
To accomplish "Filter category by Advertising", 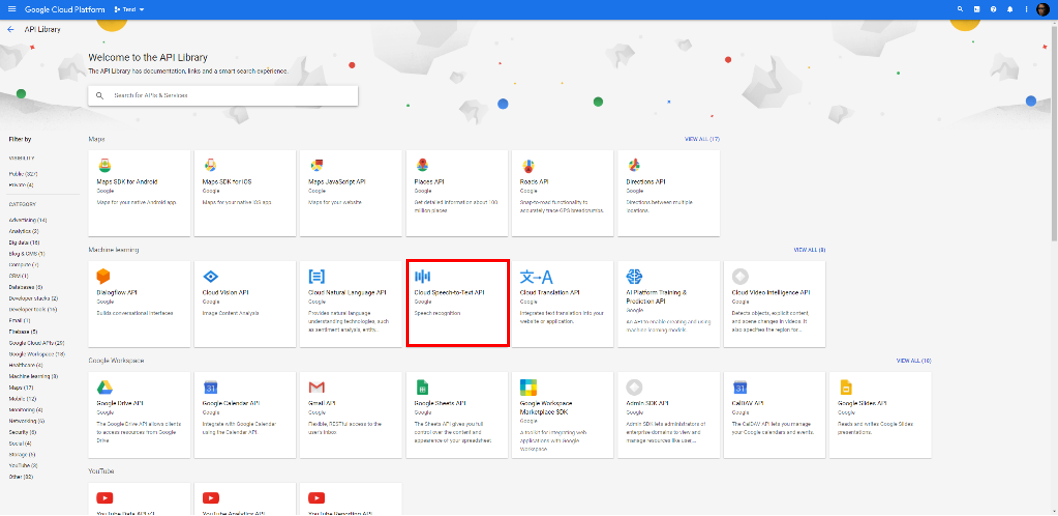I will tap(28, 220).
